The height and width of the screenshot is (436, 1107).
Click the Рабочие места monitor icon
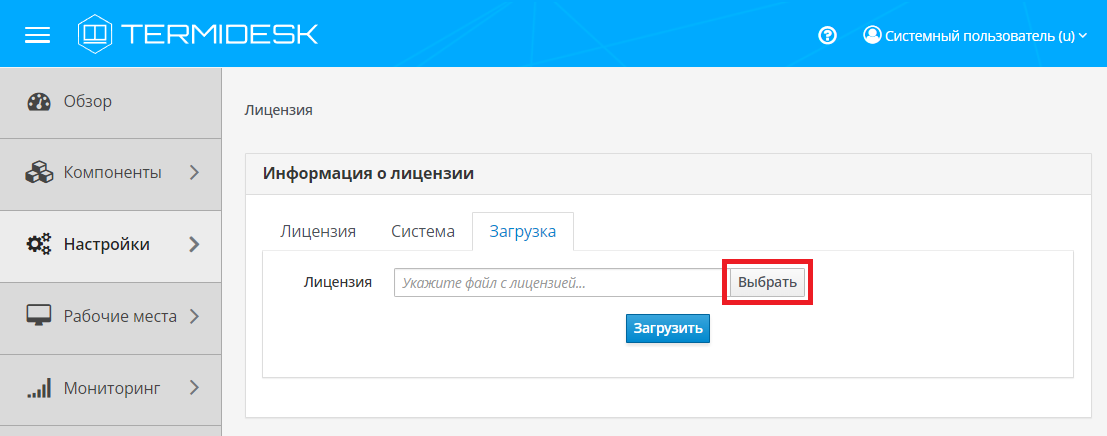(x=39, y=316)
